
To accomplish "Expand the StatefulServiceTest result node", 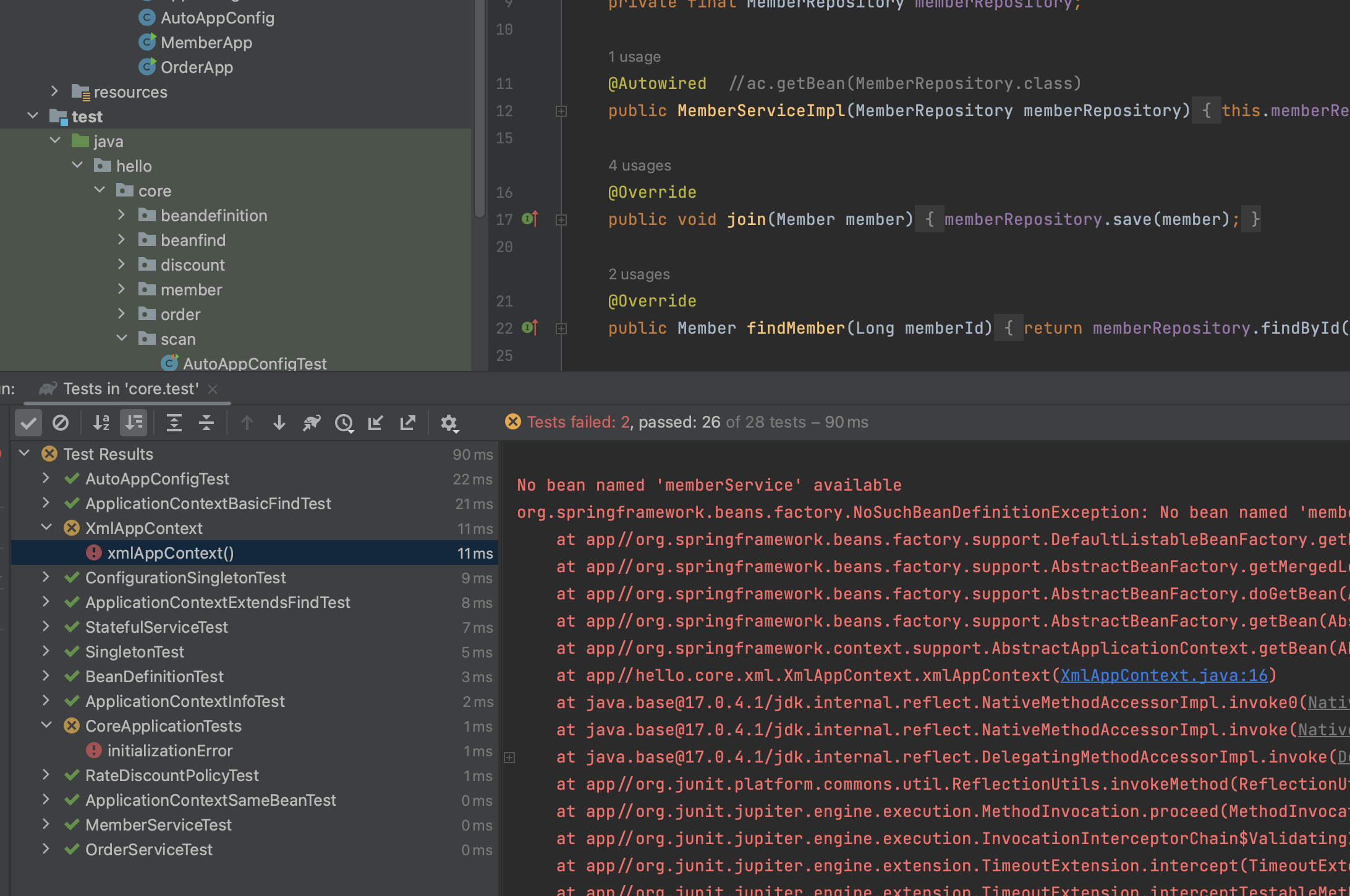I will (46, 626).
